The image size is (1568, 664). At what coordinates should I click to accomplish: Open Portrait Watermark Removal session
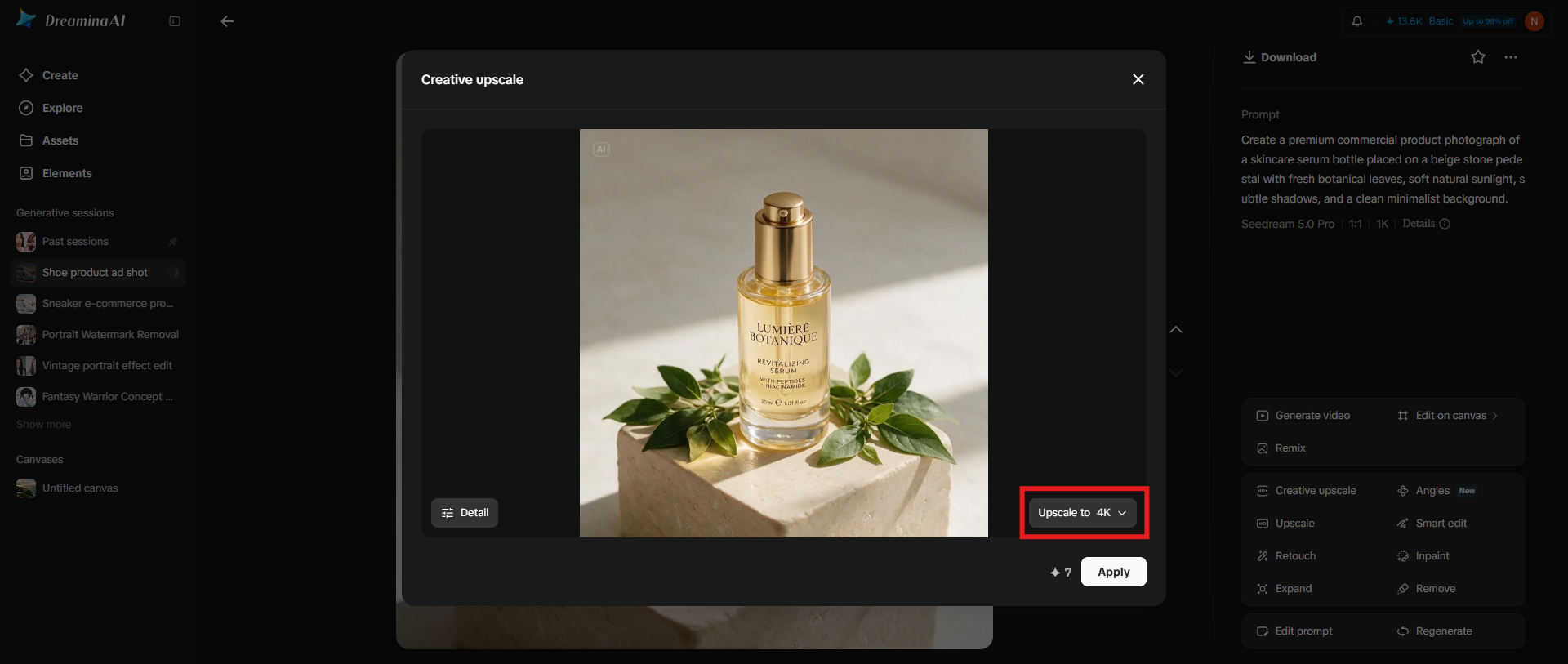pyautogui.click(x=98, y=335)
